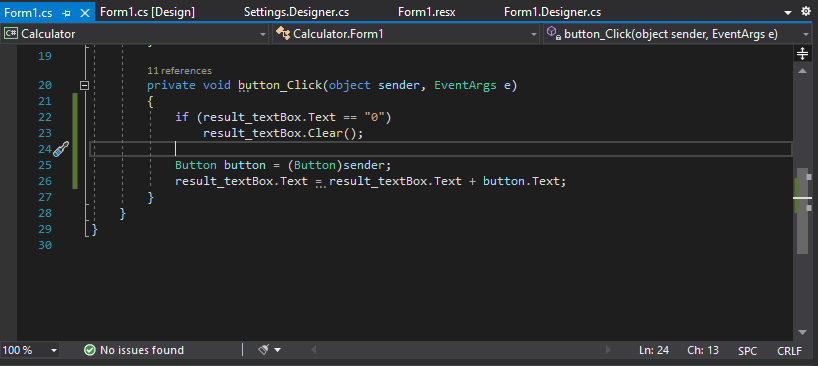Expand the button_Click member dropdown
This screenshot has height=366, width=818.
pos(807,34)
